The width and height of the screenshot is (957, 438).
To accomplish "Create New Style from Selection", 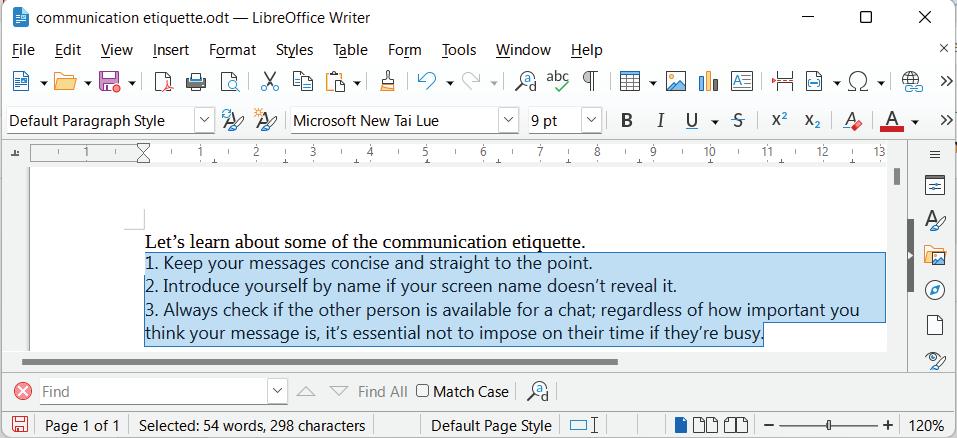I will point(265,120).
